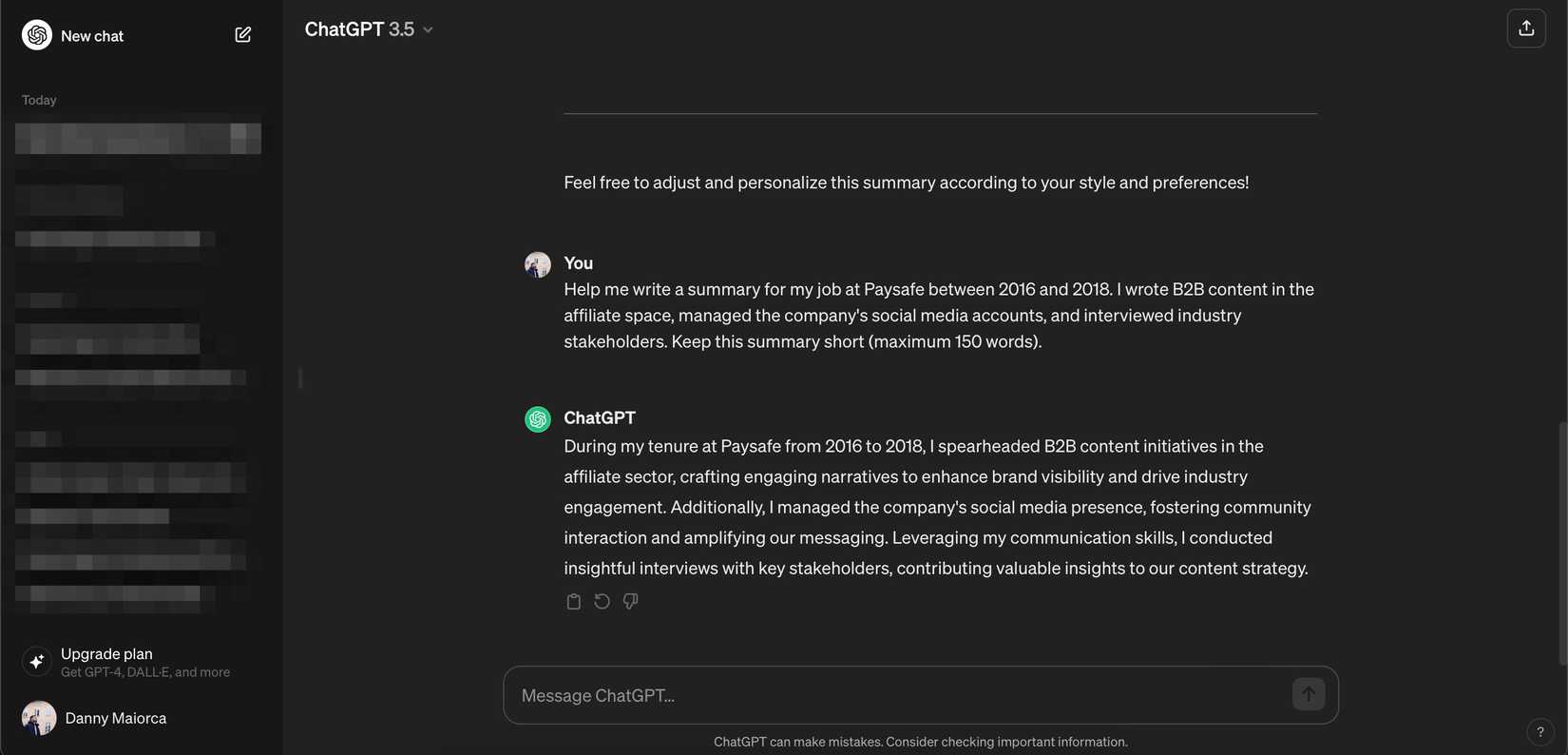
Task: Select the first conversation under Today
Action: coord(138,137)
